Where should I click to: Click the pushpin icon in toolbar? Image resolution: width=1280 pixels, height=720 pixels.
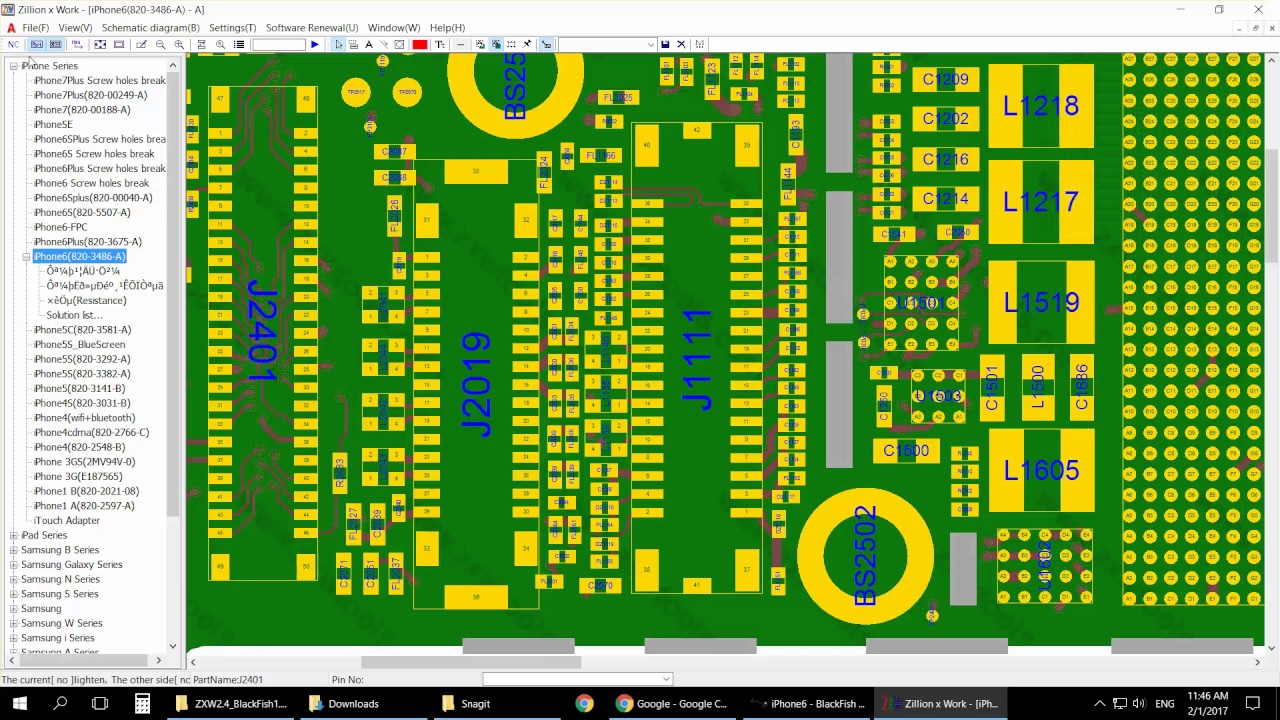(x=526, y=44)
